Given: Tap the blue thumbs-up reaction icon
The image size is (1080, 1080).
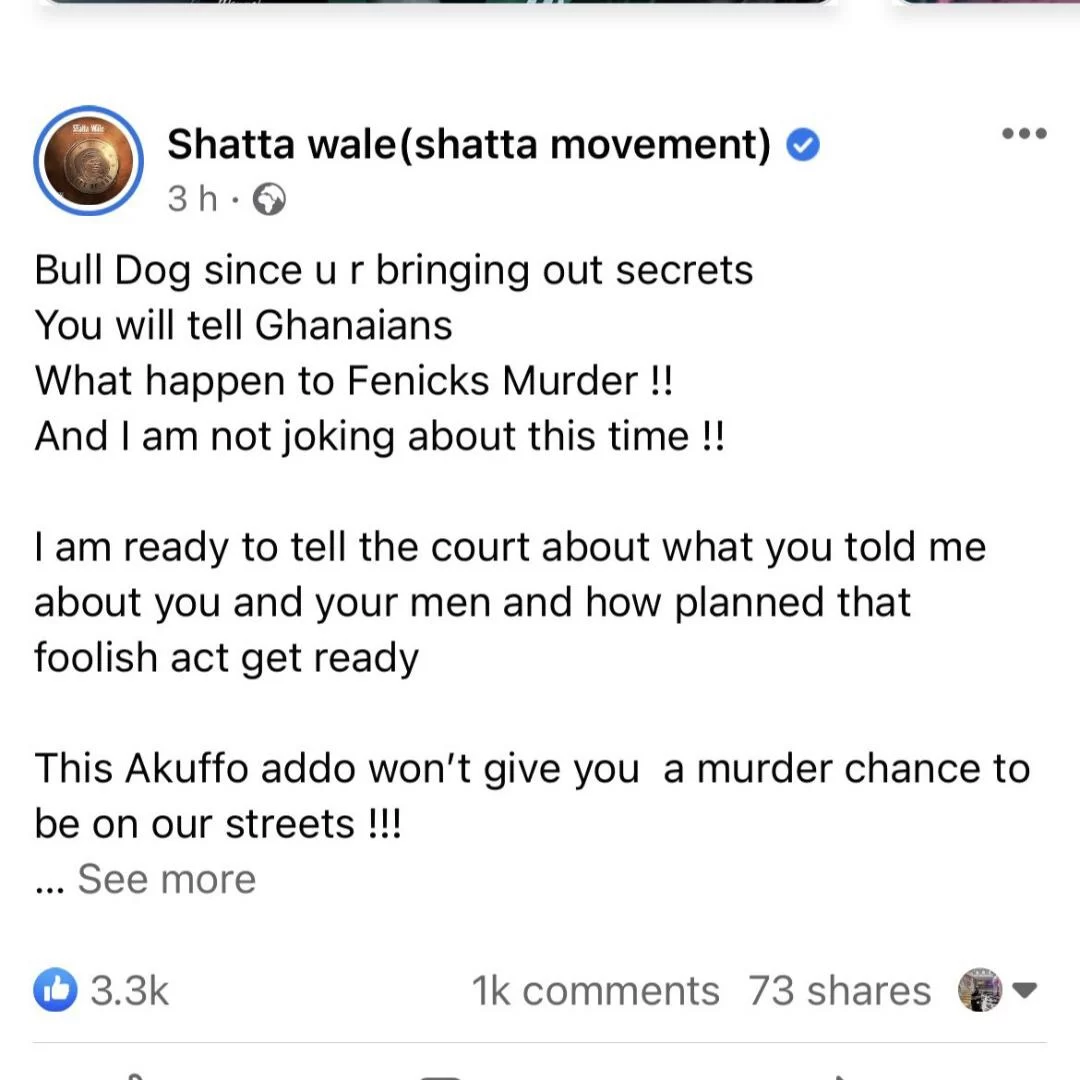Looking at the screenshot, I should 55,990.
